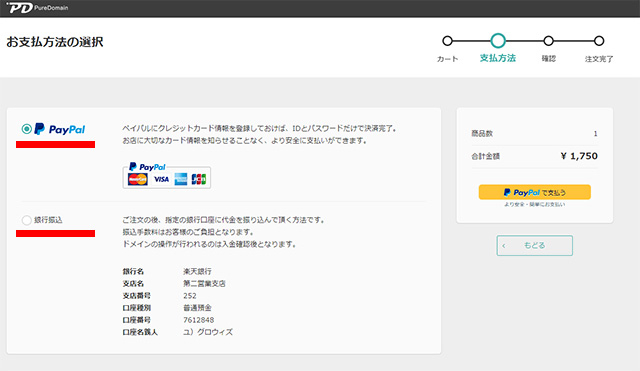Go to カート step circle
Image resolution: width=640 pixels, height=371 pixels.
click(447, 41)
